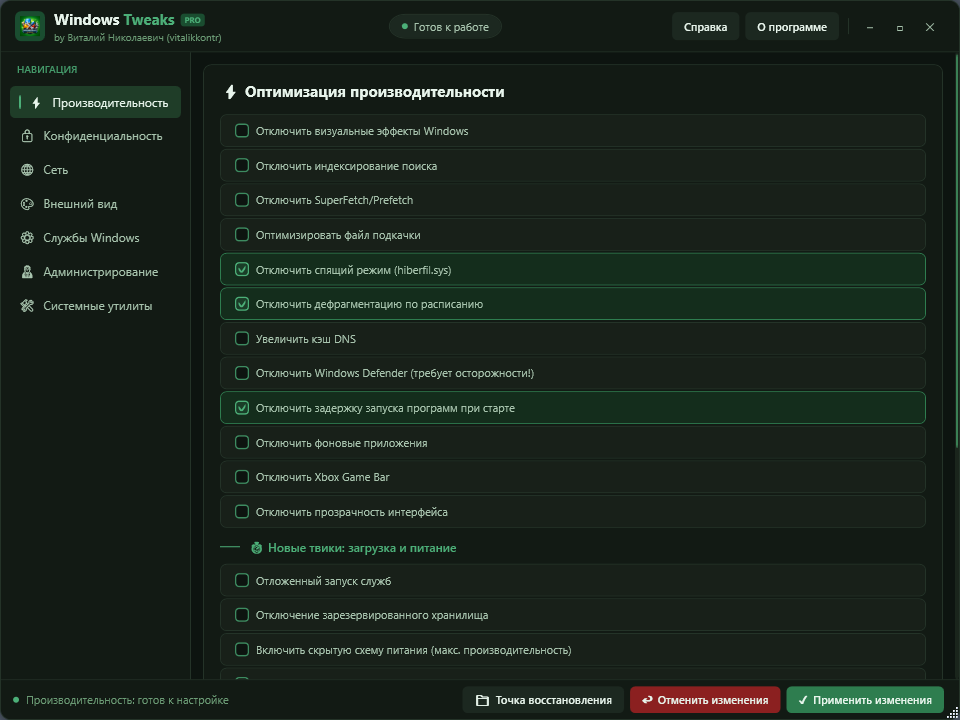Click the undo arrow icon on Отменить изменения
The width and height of the screenshot is (960, 720).
pyautogui.click(x=647, y=700)
